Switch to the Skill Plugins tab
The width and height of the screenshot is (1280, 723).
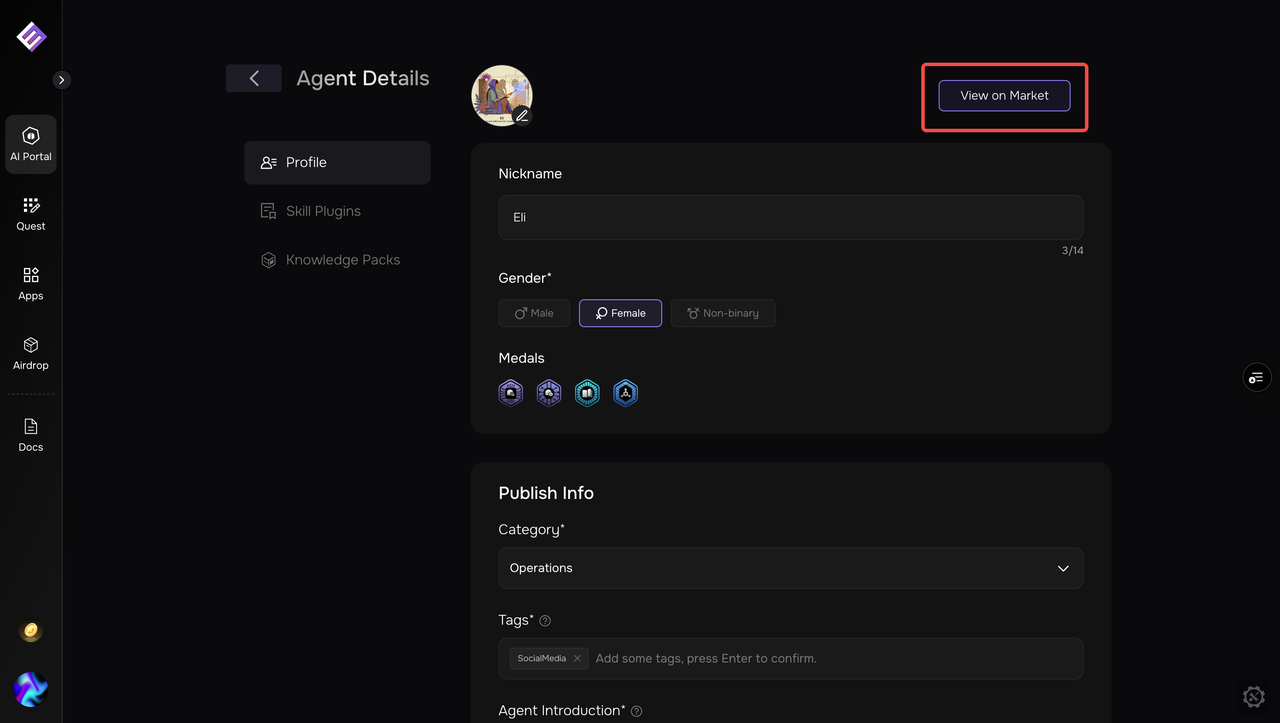pyautogui.click(x=323, y=211)
